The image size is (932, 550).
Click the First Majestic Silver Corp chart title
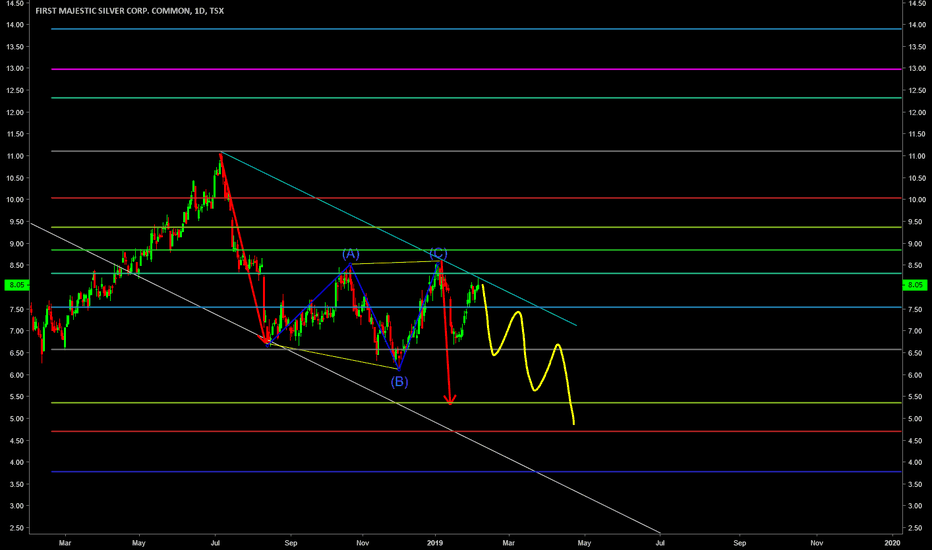click(129, 11)
